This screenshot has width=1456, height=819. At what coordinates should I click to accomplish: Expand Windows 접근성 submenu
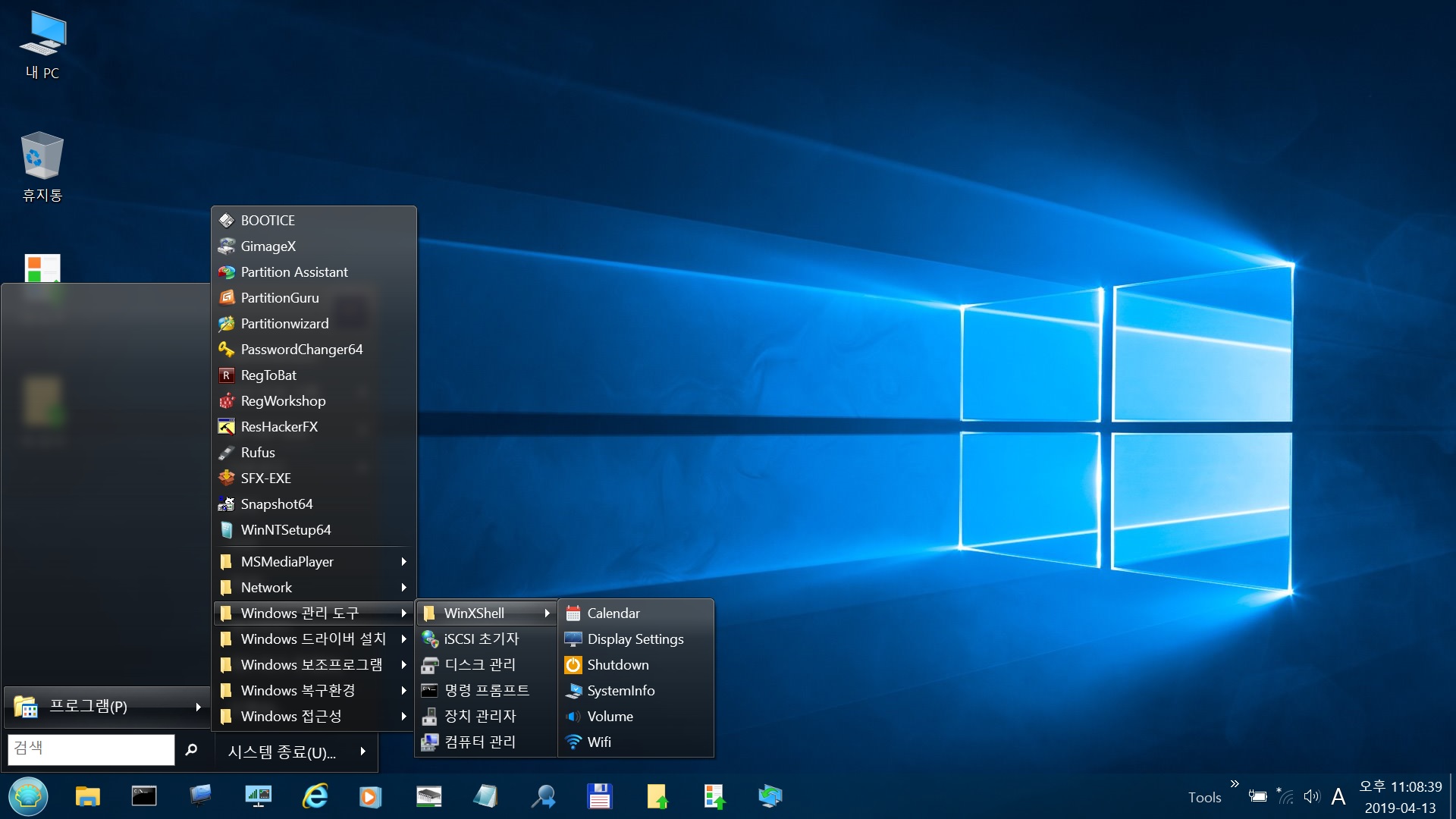[x=314, y=716]
